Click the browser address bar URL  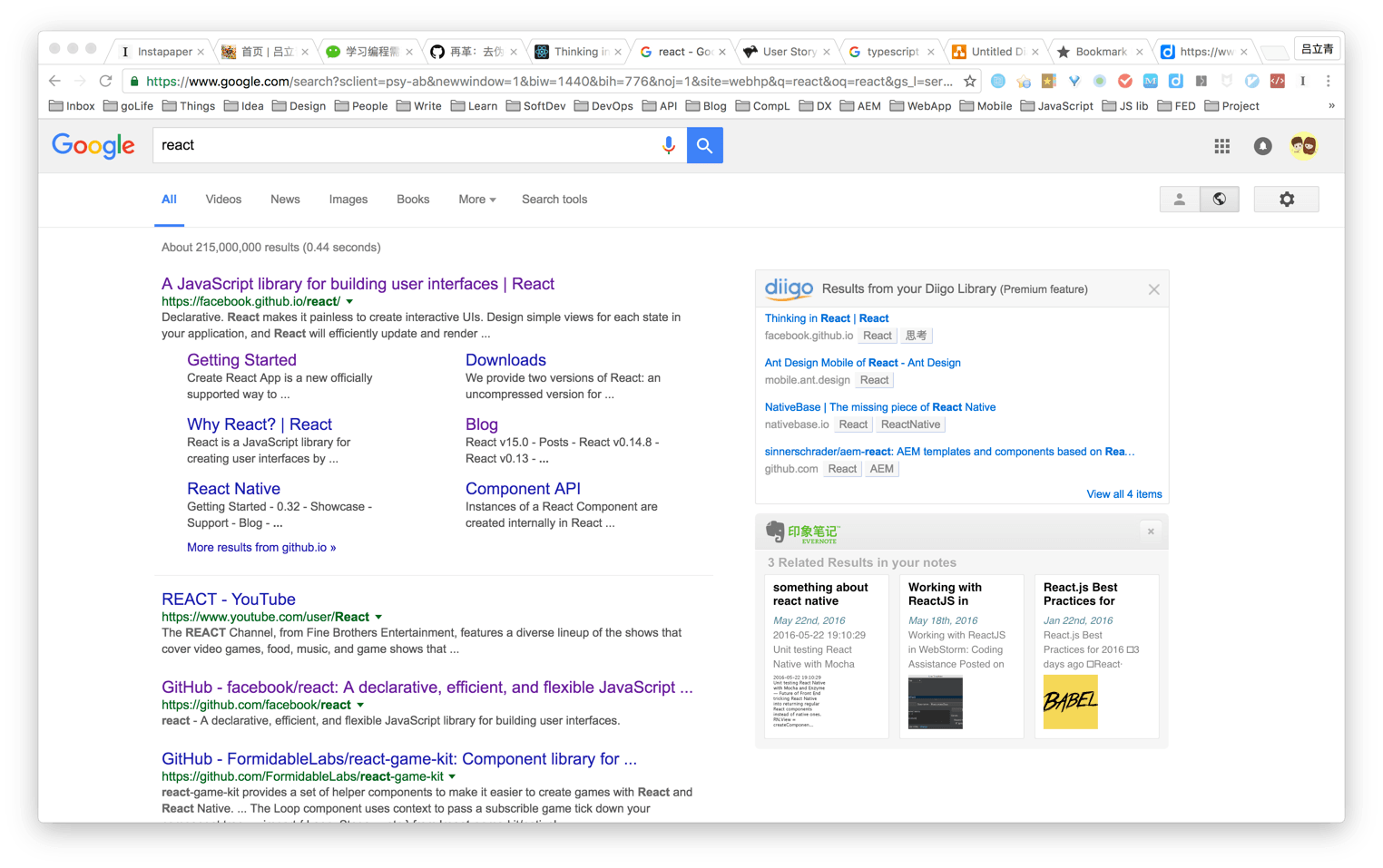coord(549,81)
